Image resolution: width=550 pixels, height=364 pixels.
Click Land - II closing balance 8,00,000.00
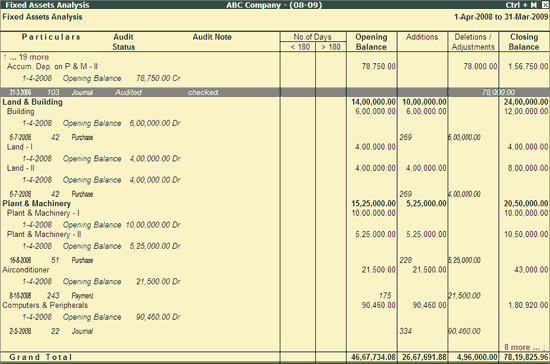click(x=528, y=168)
